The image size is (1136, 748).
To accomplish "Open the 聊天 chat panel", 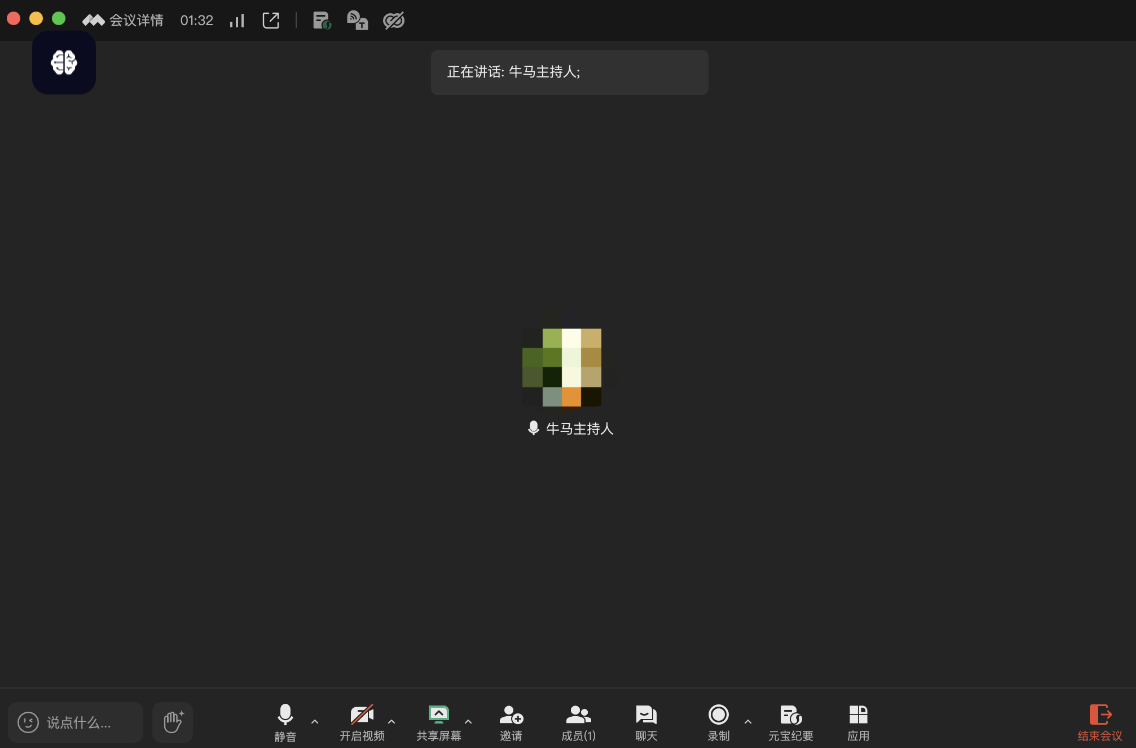I will click(x=645, y=720).
